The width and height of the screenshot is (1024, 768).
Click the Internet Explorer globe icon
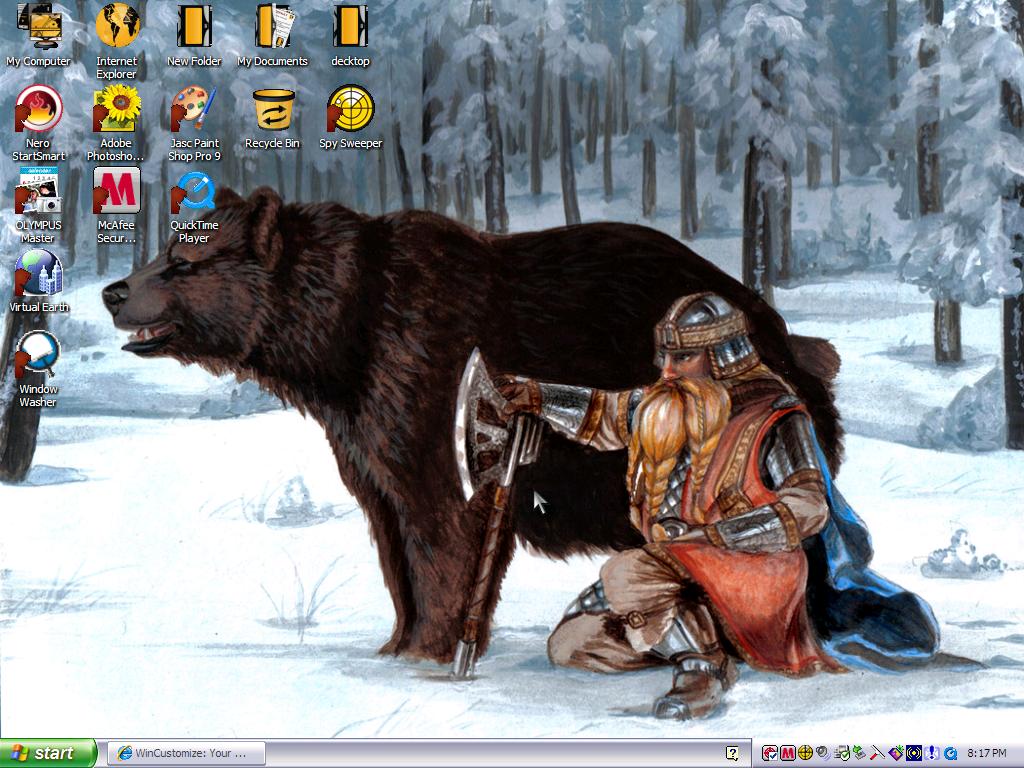(x=117, y=40)
